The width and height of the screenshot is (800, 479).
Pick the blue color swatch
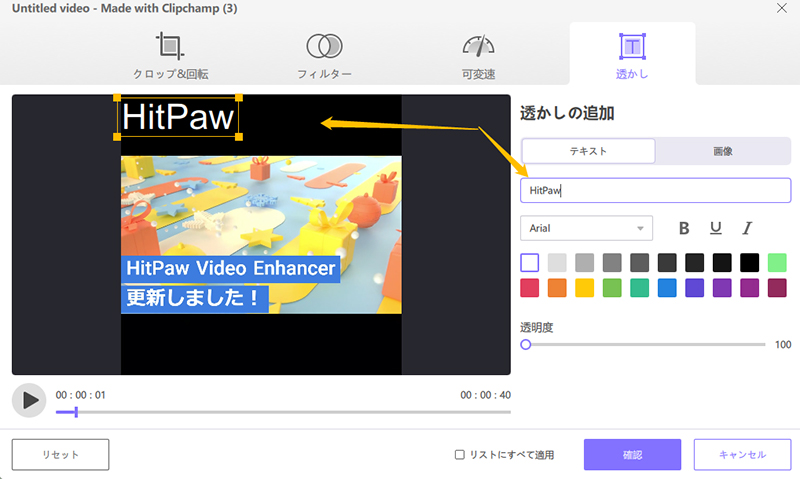[x=667, y=288]
